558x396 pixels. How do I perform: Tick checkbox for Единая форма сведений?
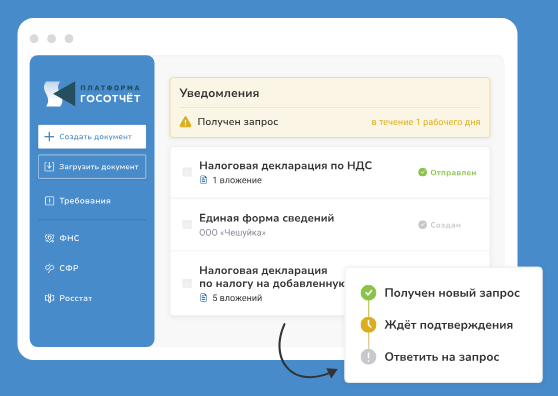tap(187, 225)
